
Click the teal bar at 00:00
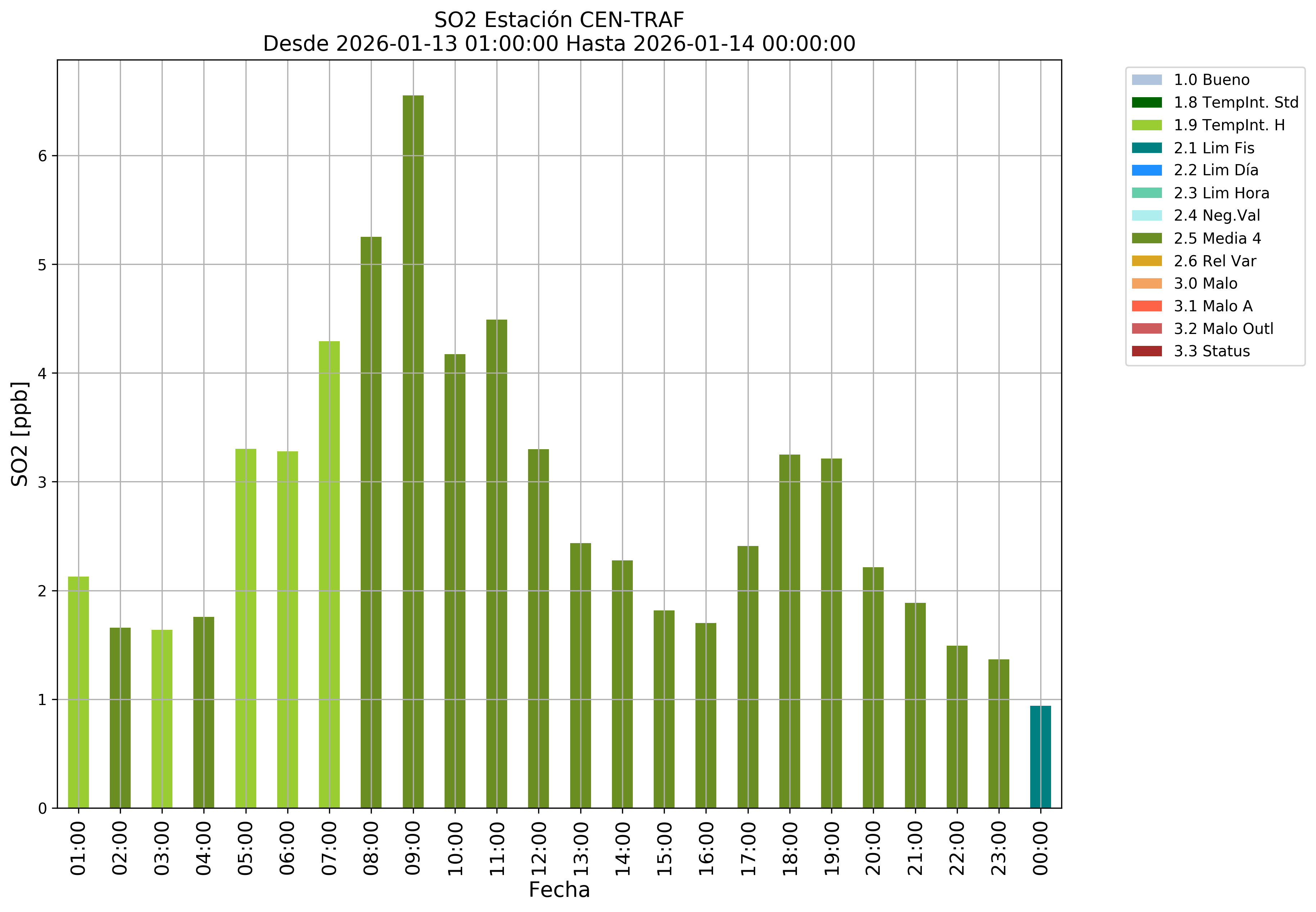[1040, 757]
